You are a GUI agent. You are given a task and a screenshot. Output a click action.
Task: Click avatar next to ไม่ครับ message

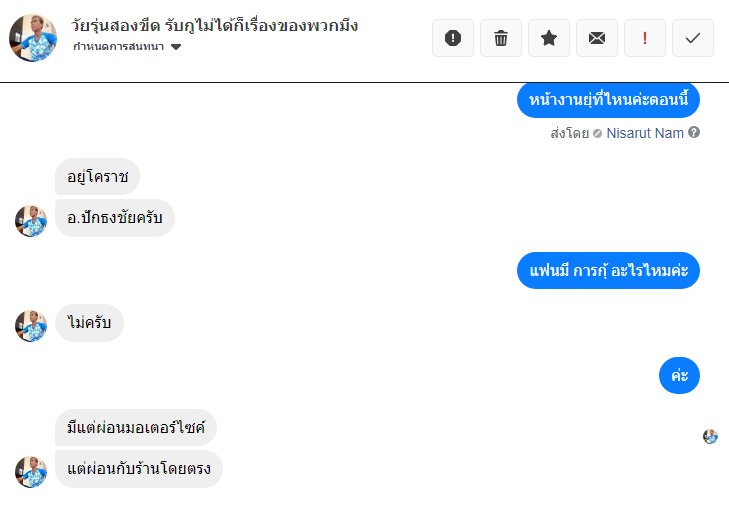tap(31, 325)
